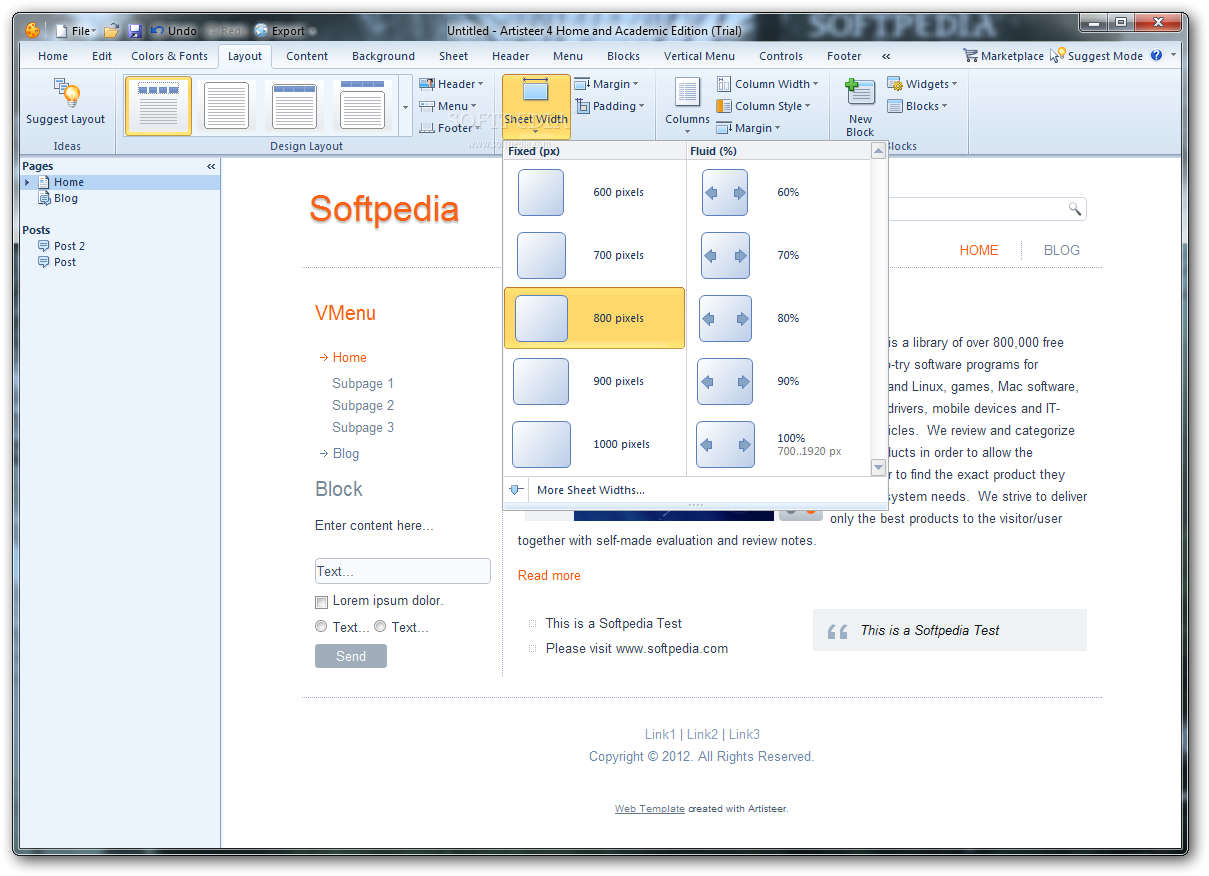Open the Menu layout dropdown
The height and width of the screenshot is (876, 1209).
point(447,106)
